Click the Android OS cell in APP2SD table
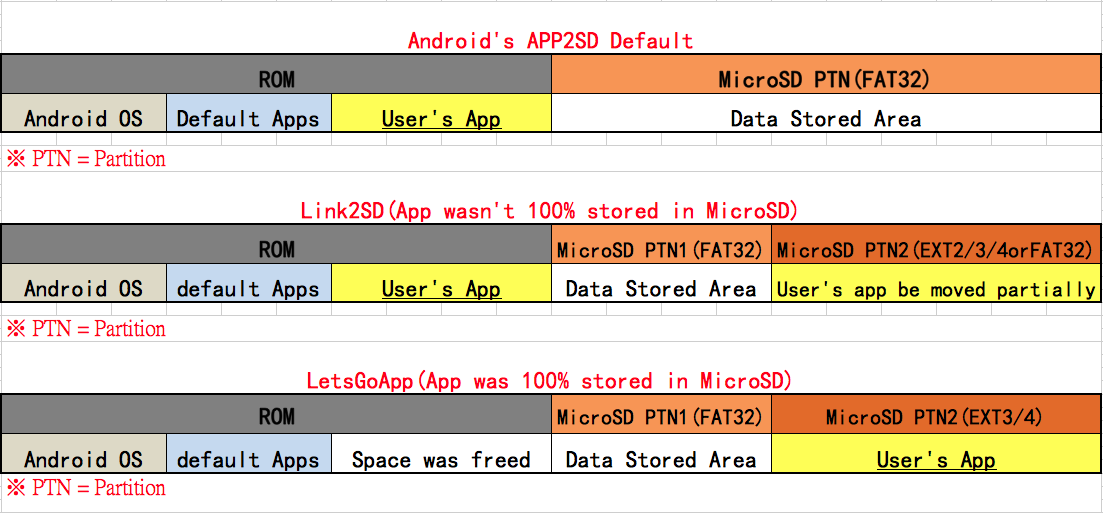This screenshot has height=513, width=1103. pyautogui.click(x=84, y=119)
